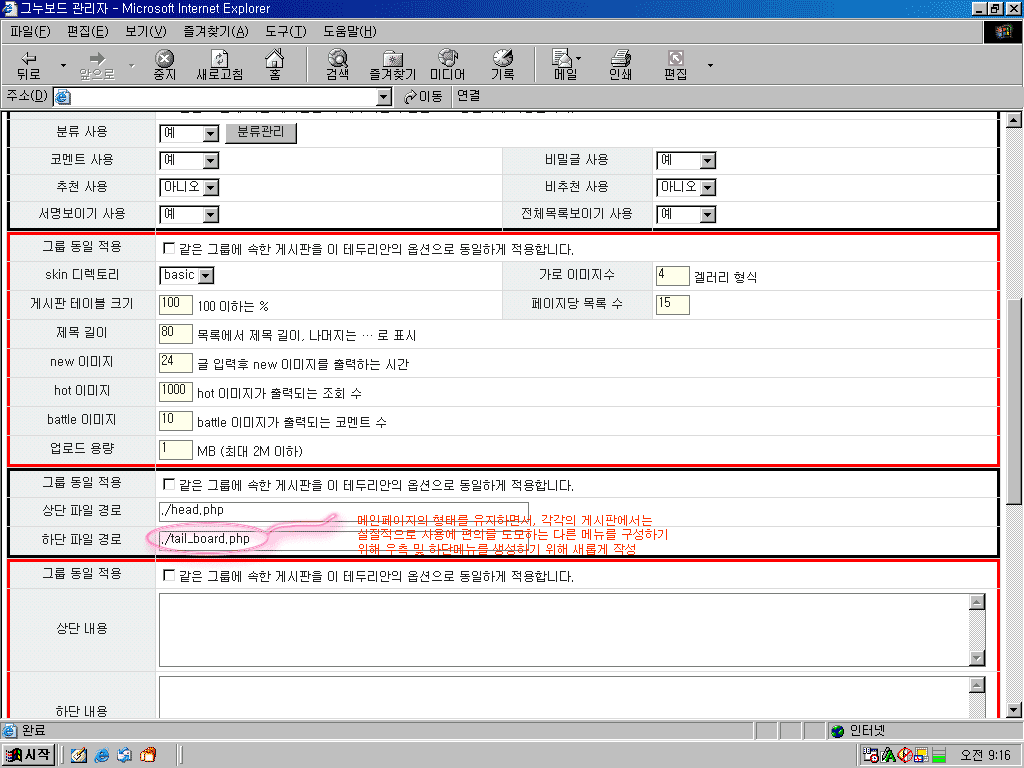The image size is (1024, 768).
Task: Click the 시작 Start button on taskbar
Action: (29, 755)
